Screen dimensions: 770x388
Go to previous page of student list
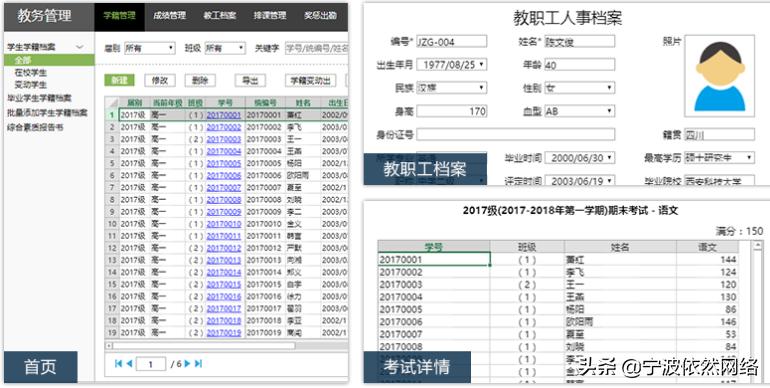pos(129,363)
